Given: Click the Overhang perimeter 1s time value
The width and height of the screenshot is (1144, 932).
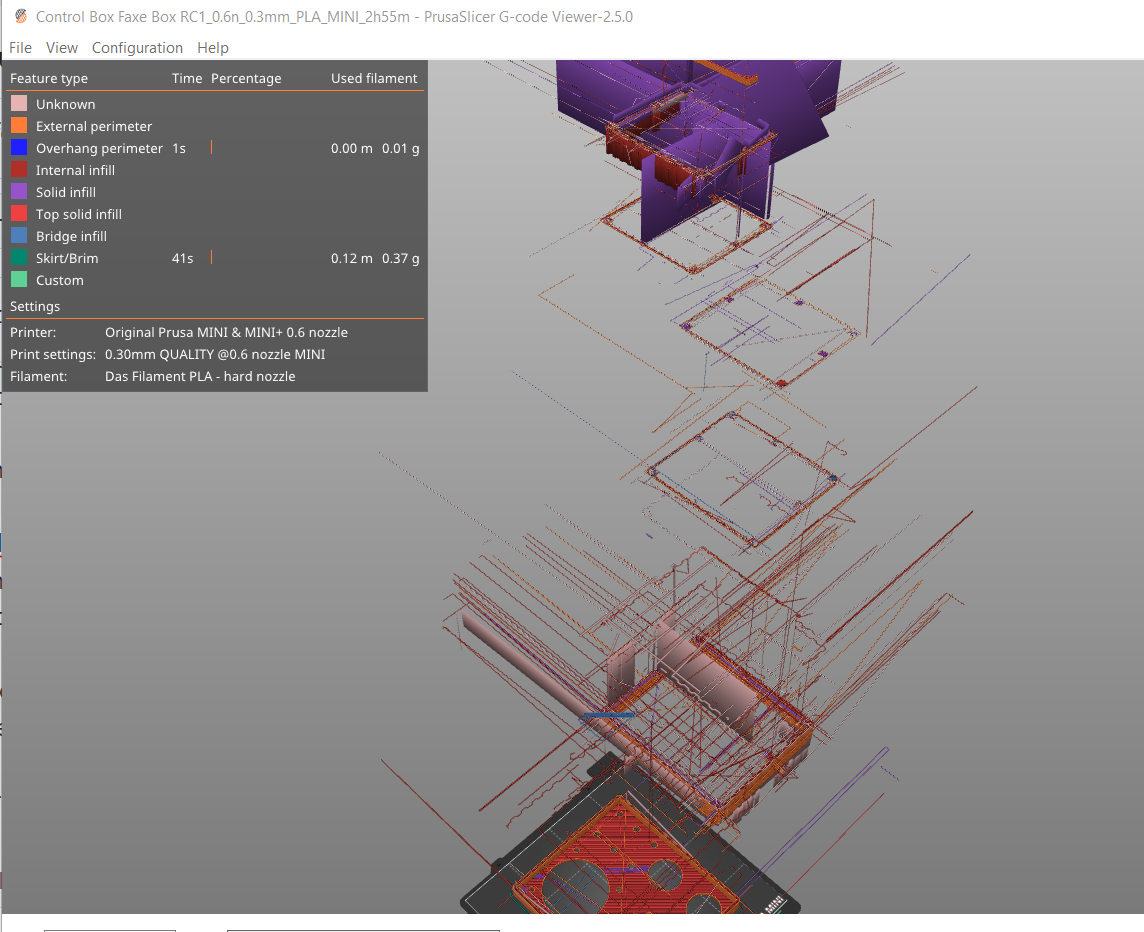Looking at the screenshot, I should click(x=179, y=148).
